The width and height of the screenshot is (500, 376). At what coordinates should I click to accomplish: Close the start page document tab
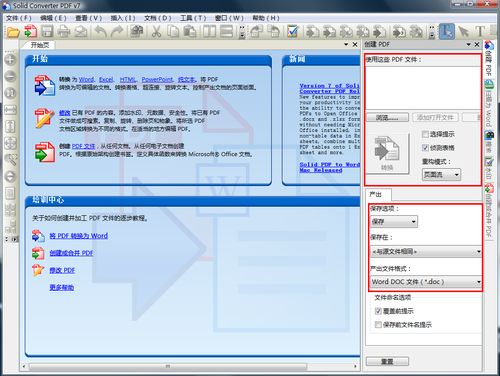tap(355, 44)
